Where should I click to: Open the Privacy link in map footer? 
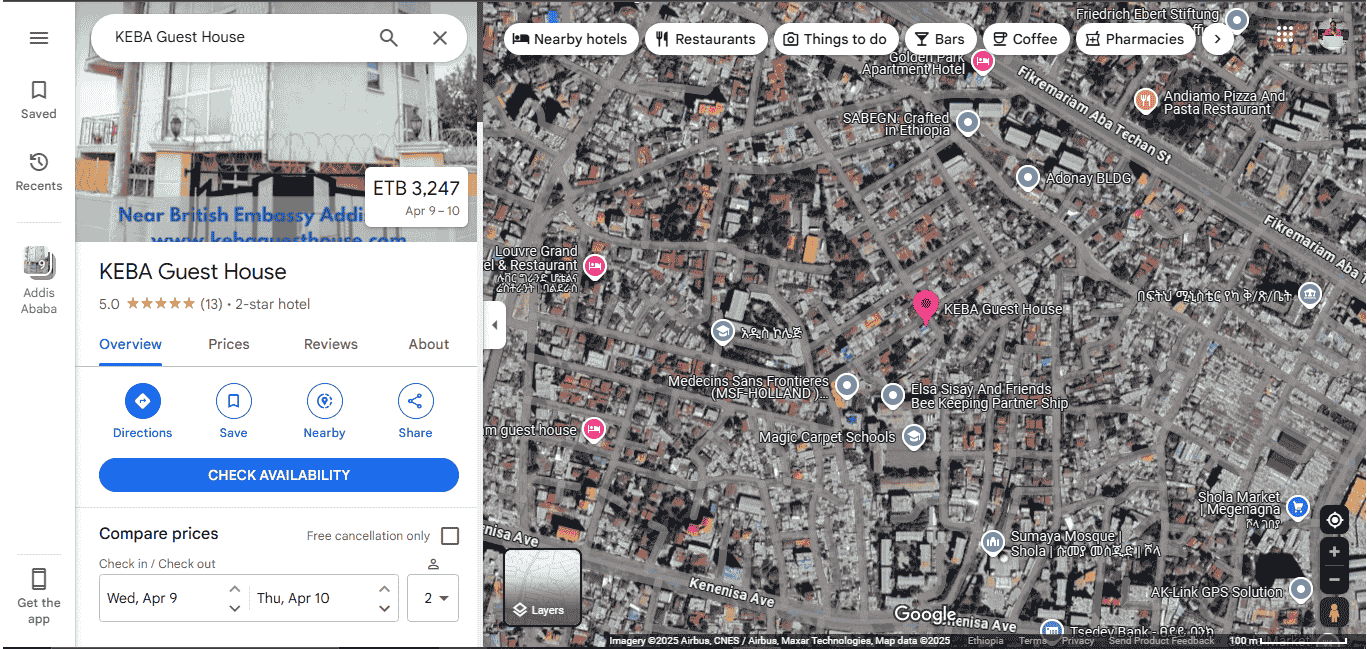coord(1078,641)
